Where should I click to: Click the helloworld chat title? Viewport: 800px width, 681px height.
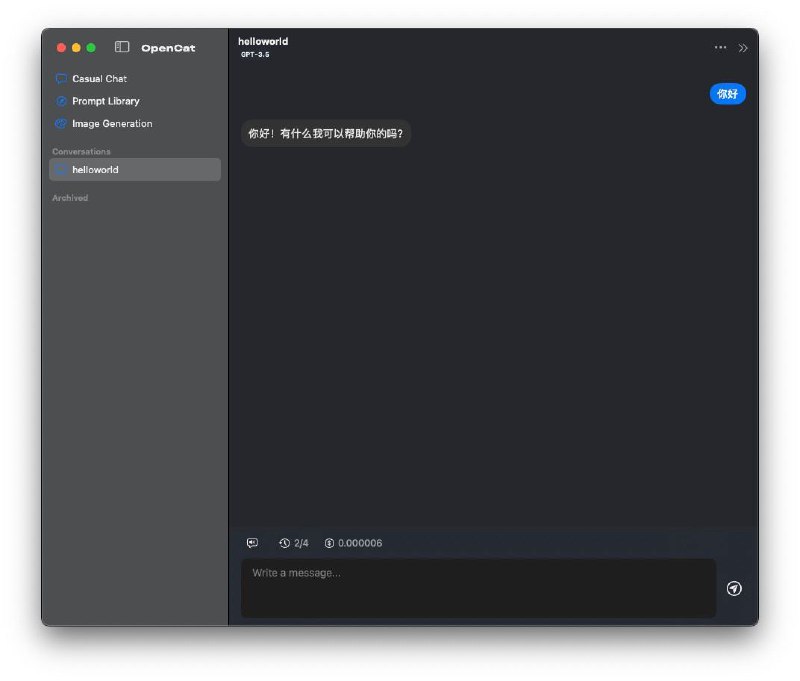[x=262, y=41]
